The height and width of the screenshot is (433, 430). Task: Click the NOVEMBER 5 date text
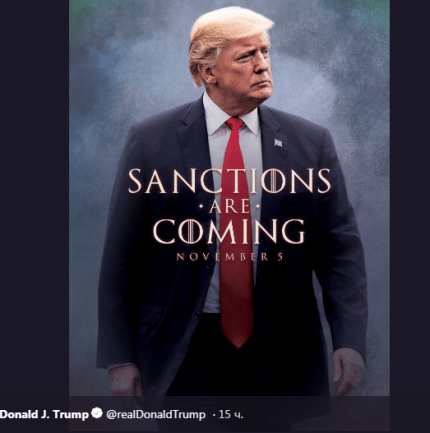point(229,257)
